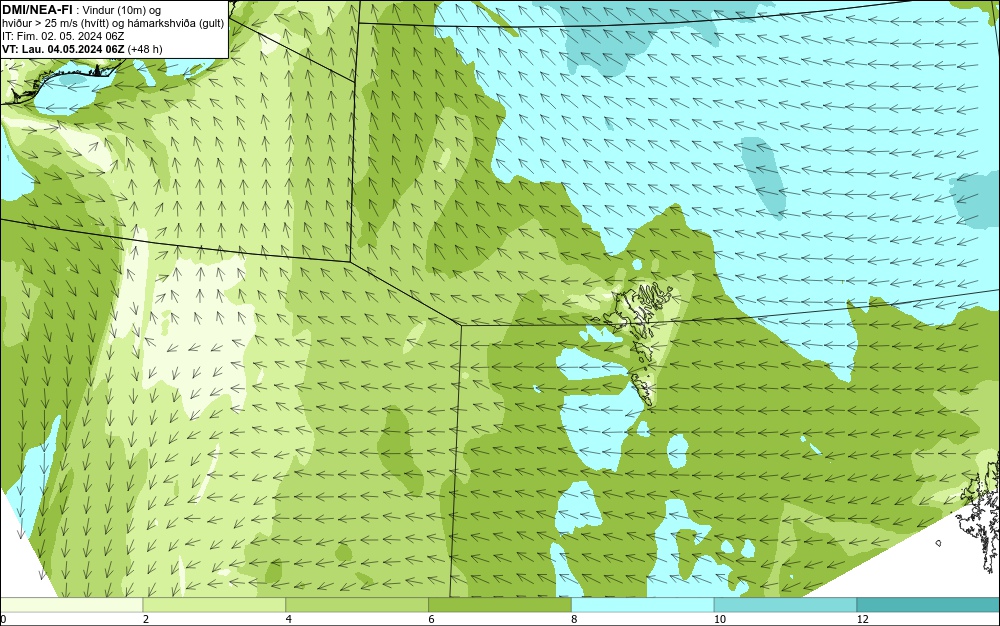This screenshot has width=1000, height=626.
Task: Click the 10–12 m/s turquoise legend swatch
Action: point(786,605)
